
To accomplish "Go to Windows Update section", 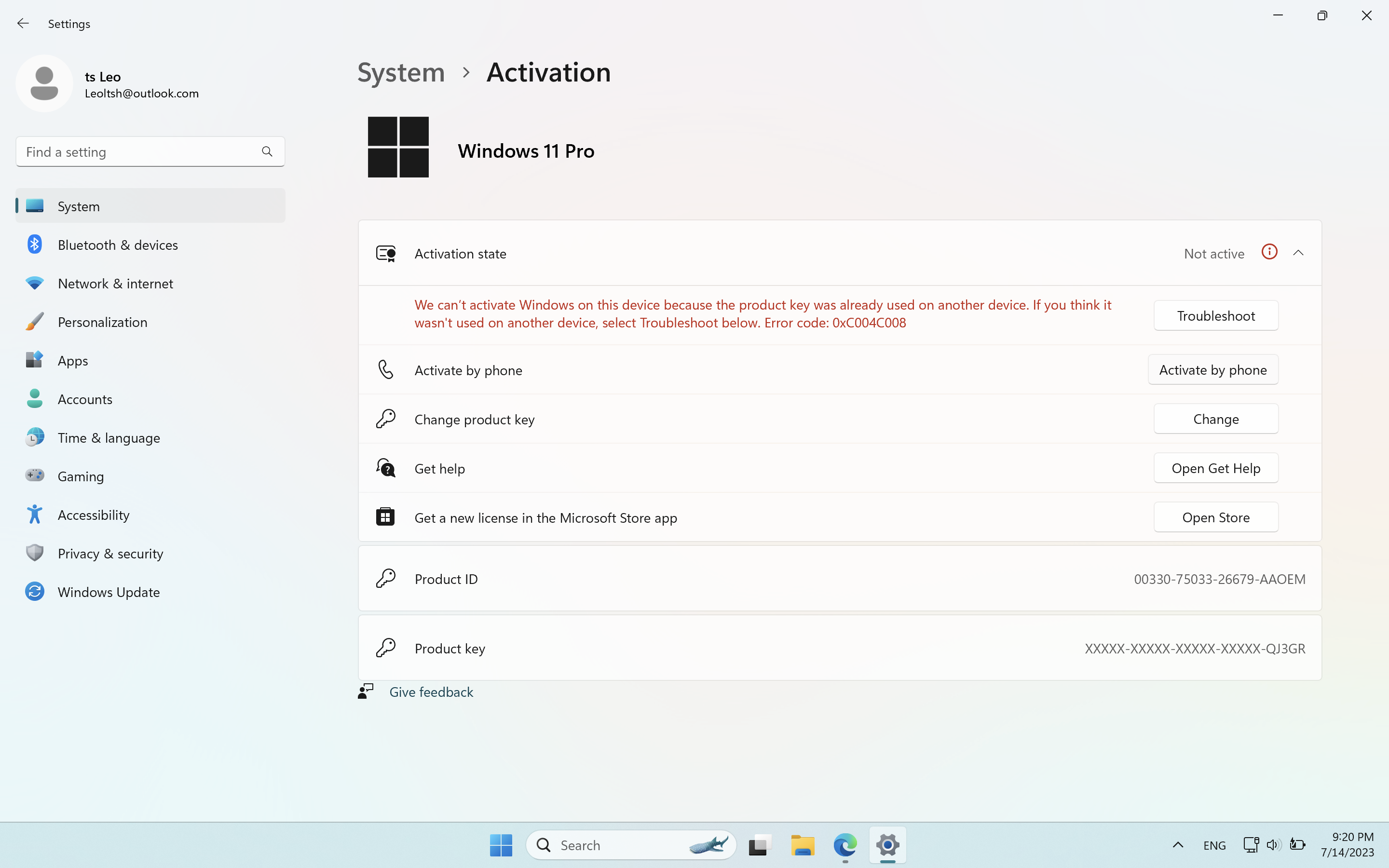I will click(109, 592).
